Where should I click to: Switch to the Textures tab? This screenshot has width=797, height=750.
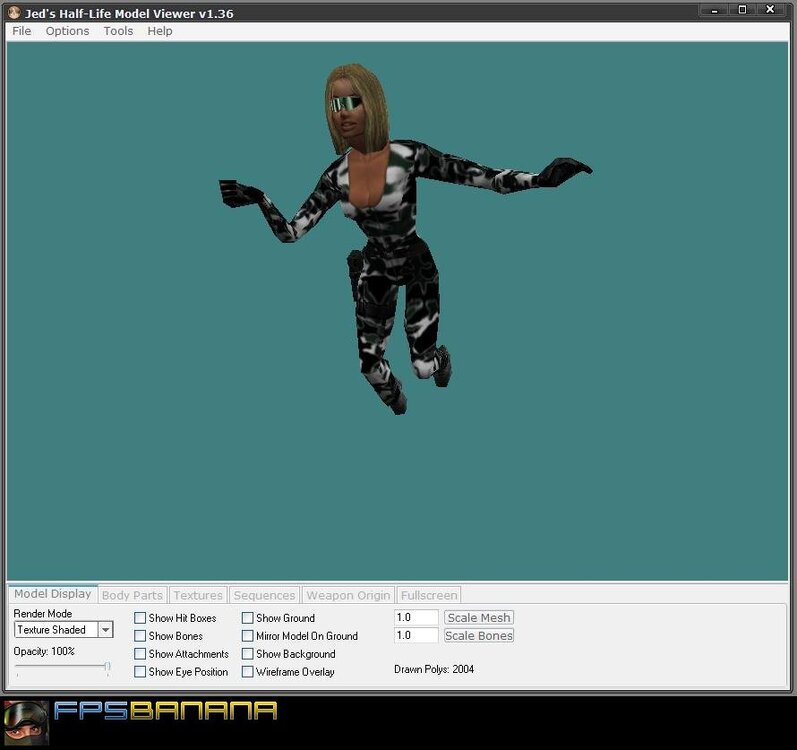click(198, 595)
